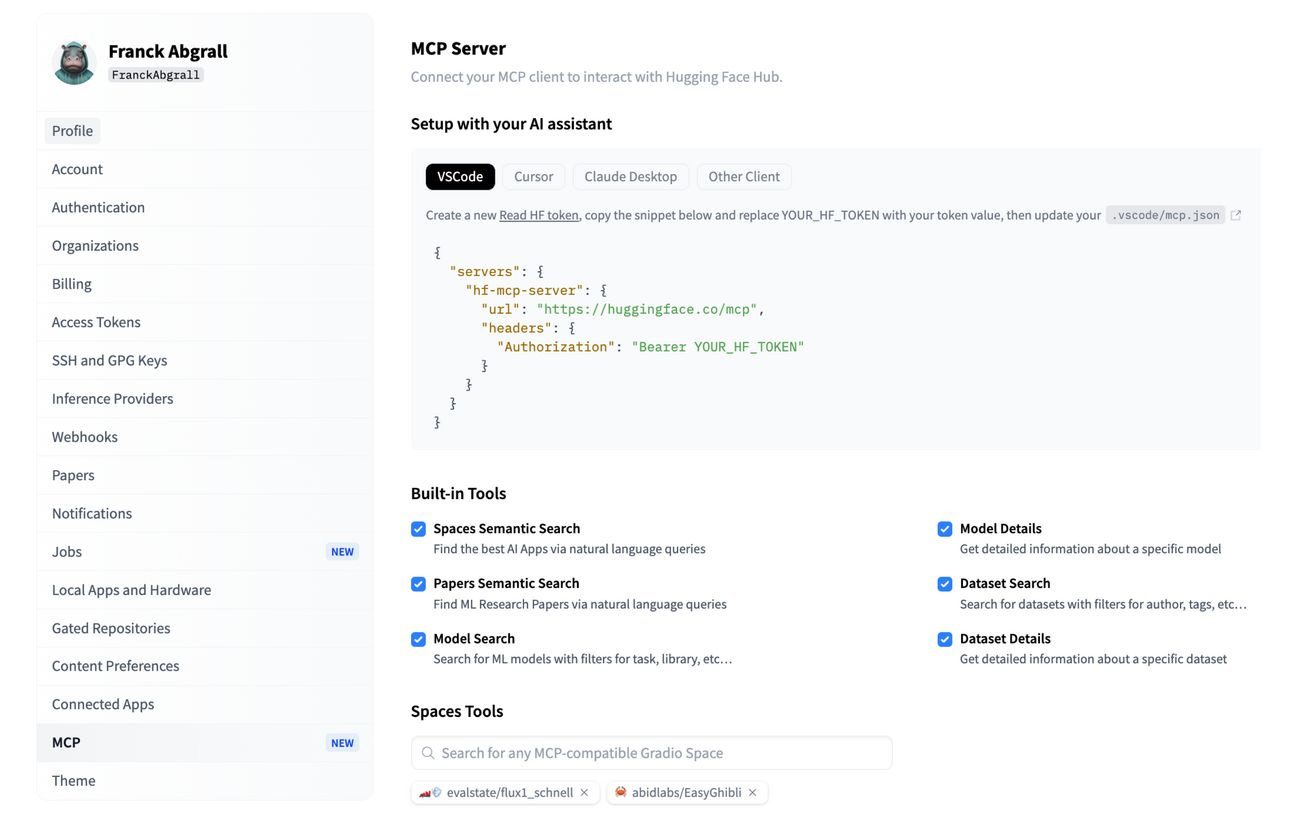Image resolution: width=1292 pixels, height=831 pixels.
Task: Click the "hf-mcp-server" key in snippet
Action: tap(524, 290)
